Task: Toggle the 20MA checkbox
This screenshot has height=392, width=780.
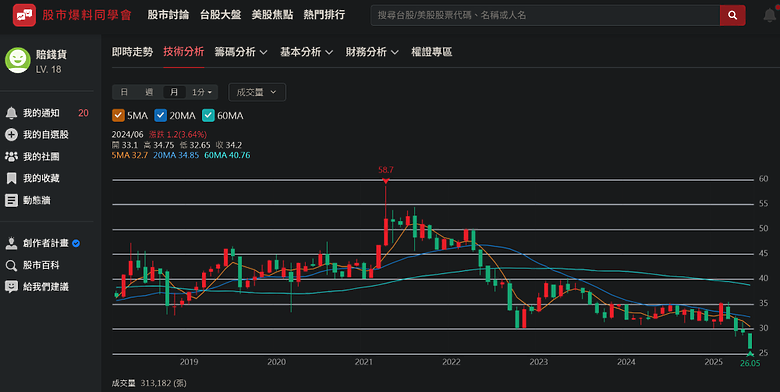Action: coord(160,115)
